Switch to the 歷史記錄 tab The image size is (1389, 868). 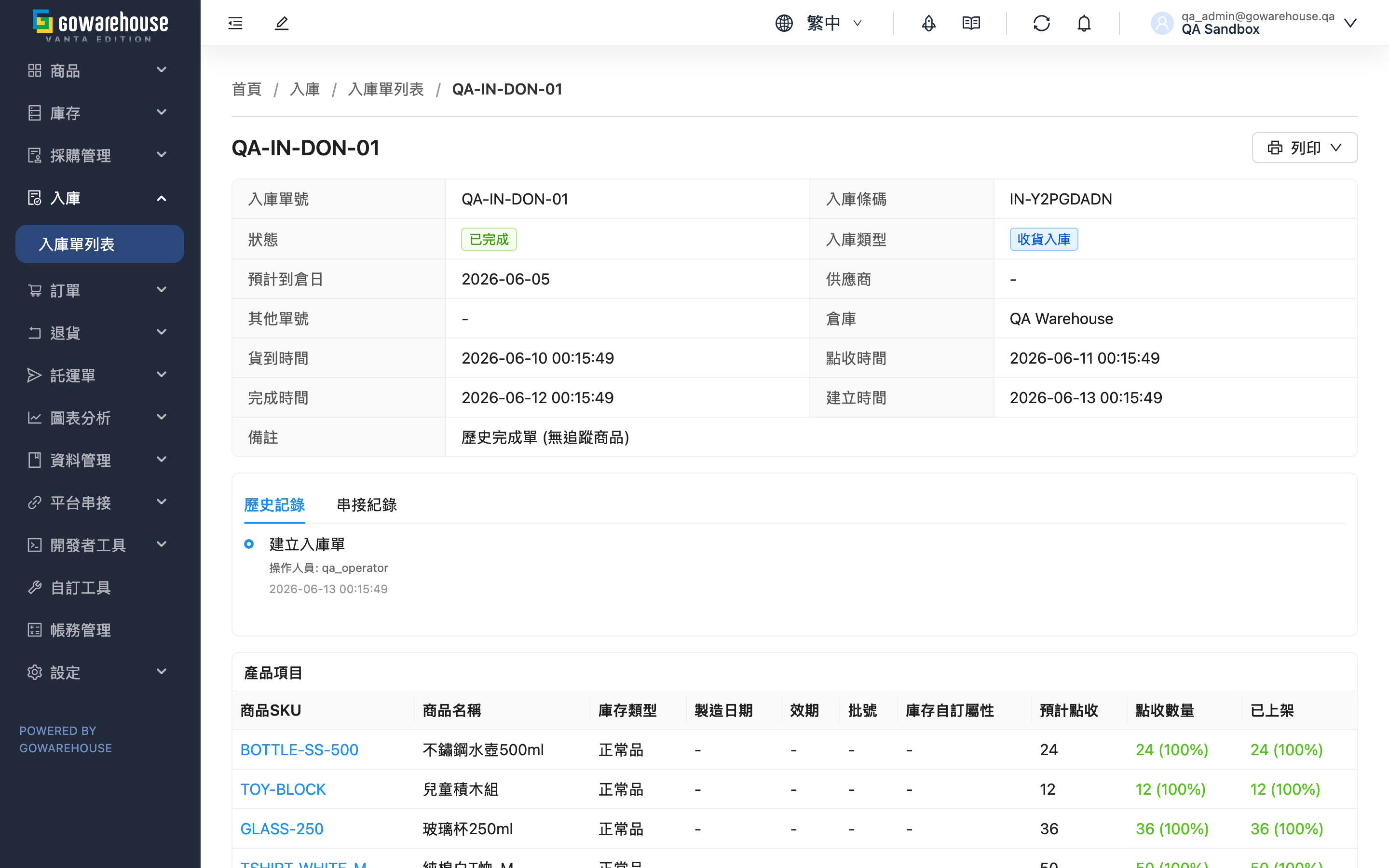pos(274,504)
